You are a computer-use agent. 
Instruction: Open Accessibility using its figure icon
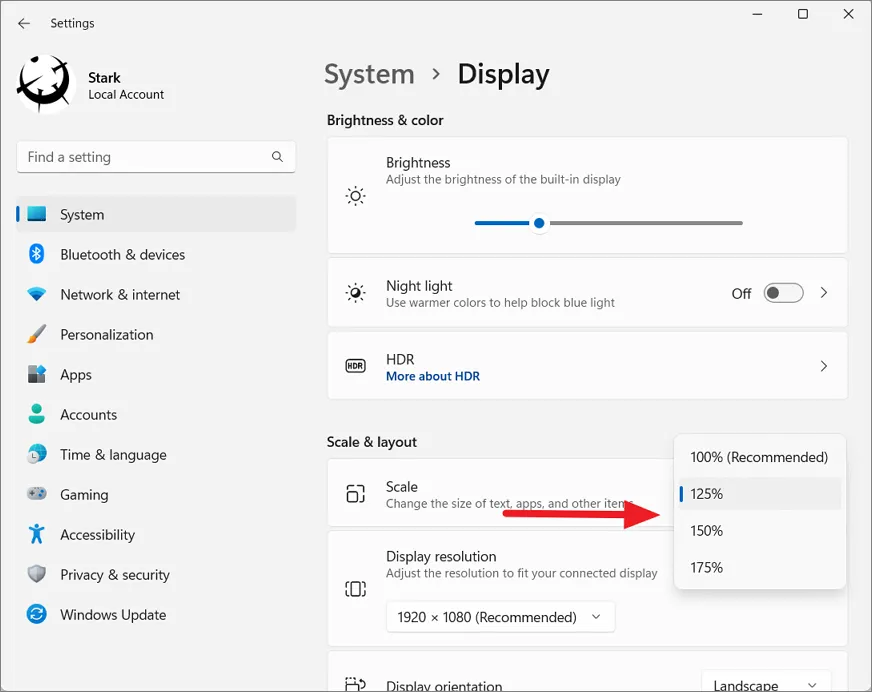point(37,534)
